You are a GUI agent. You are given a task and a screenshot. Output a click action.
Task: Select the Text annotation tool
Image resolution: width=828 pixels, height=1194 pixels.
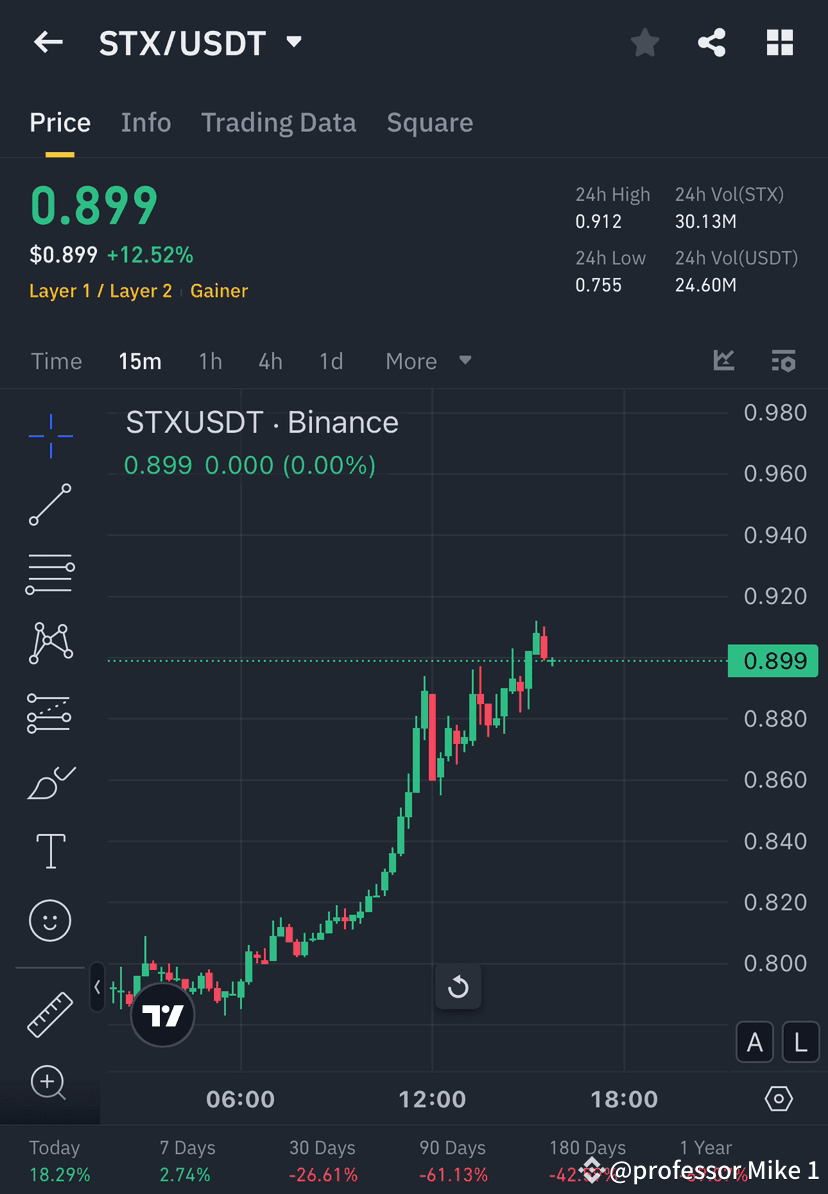point(50,851)
